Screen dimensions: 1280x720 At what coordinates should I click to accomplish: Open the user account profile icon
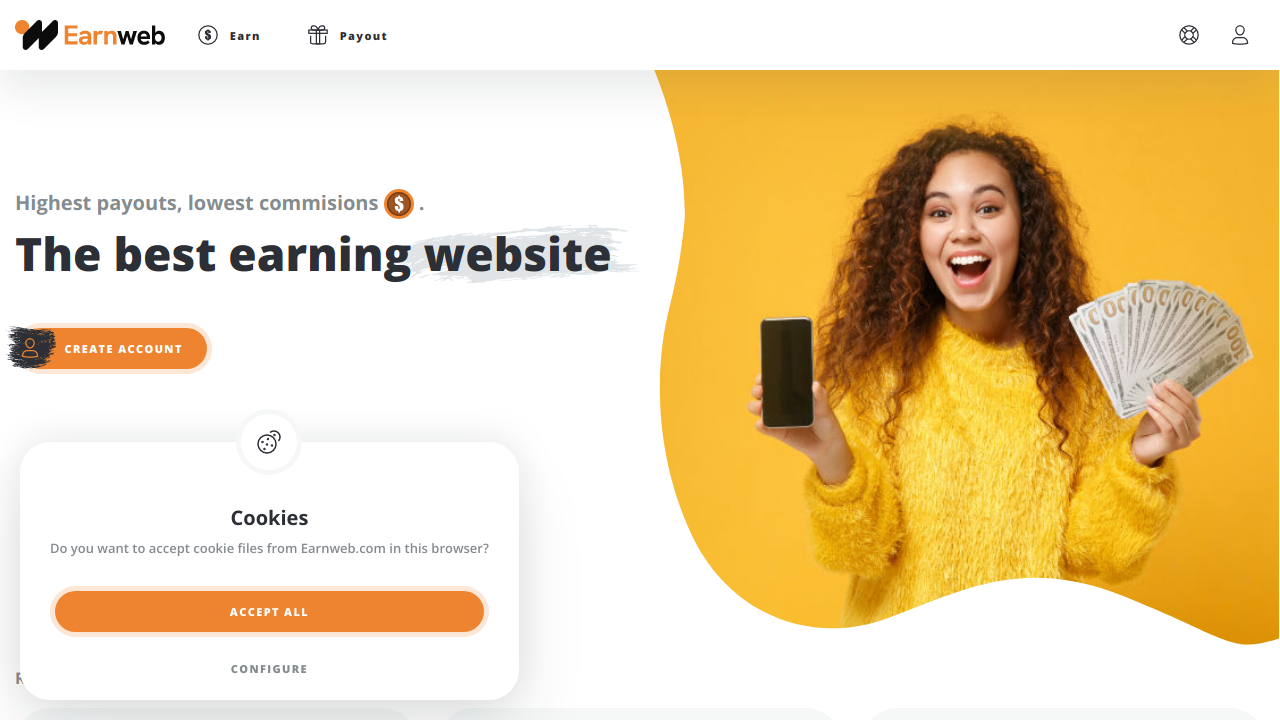click(1240, 35)
